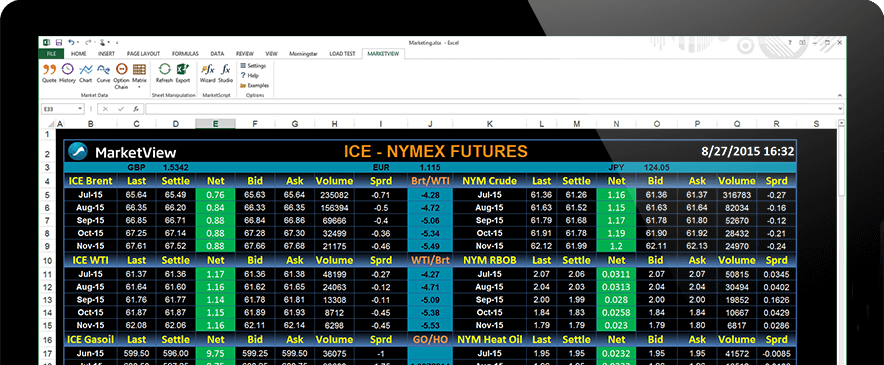Expand the formula bar

coord(841,109)
